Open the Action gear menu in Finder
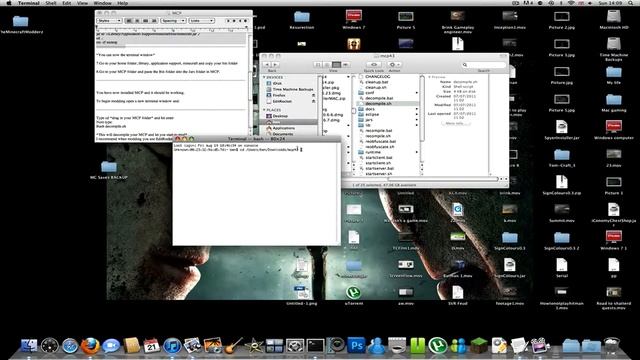 coord(394,64)
